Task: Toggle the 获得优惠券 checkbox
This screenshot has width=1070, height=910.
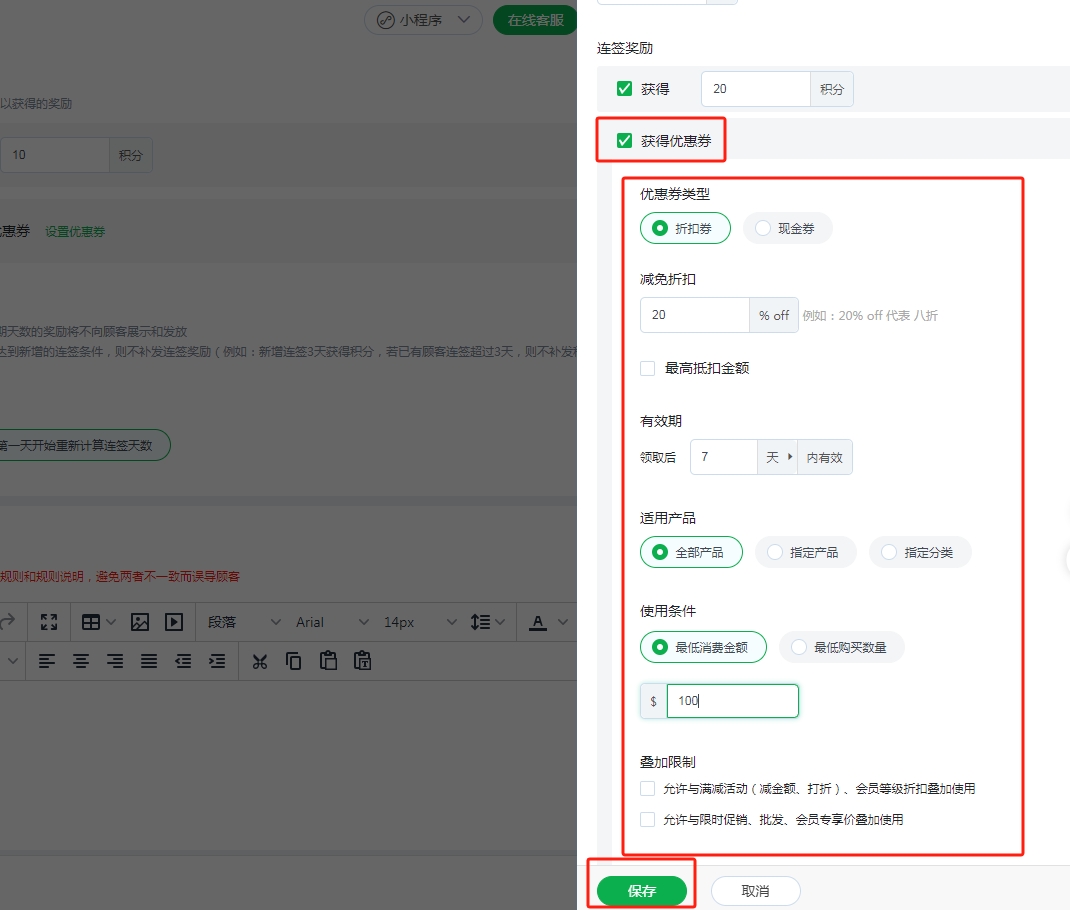Action: [624, 141]
